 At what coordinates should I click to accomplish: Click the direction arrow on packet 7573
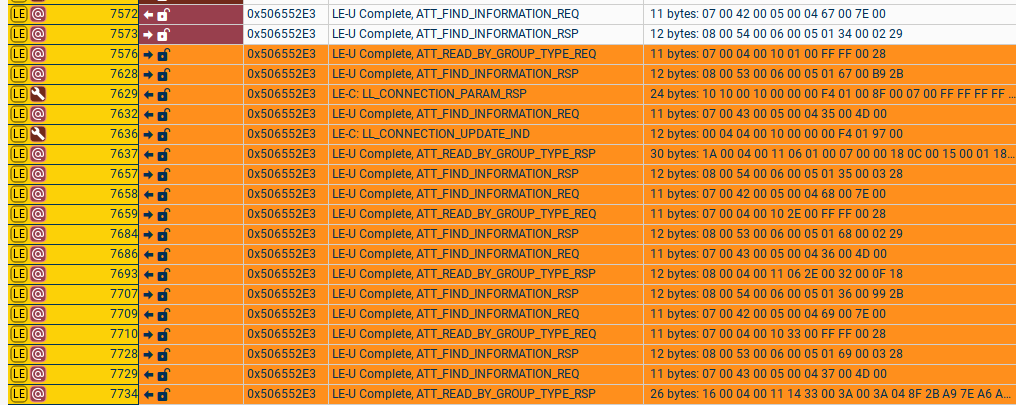148,34
